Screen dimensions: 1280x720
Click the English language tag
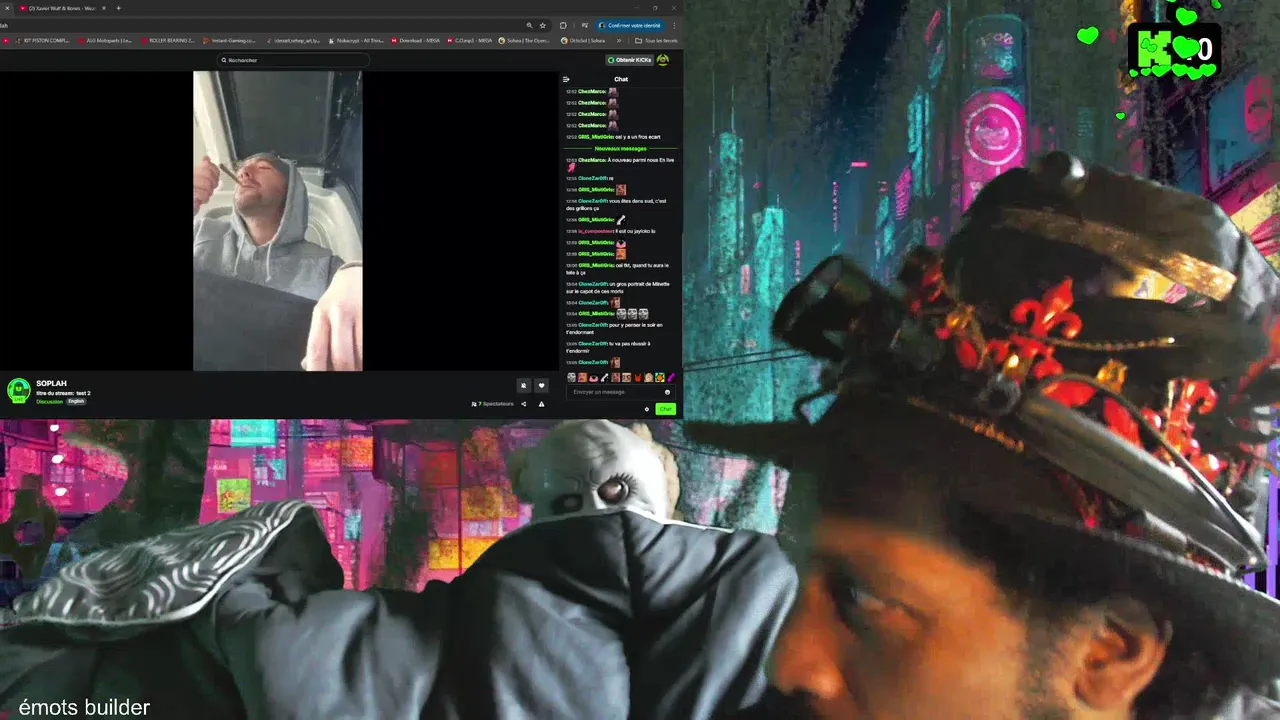tap(76, 401)
